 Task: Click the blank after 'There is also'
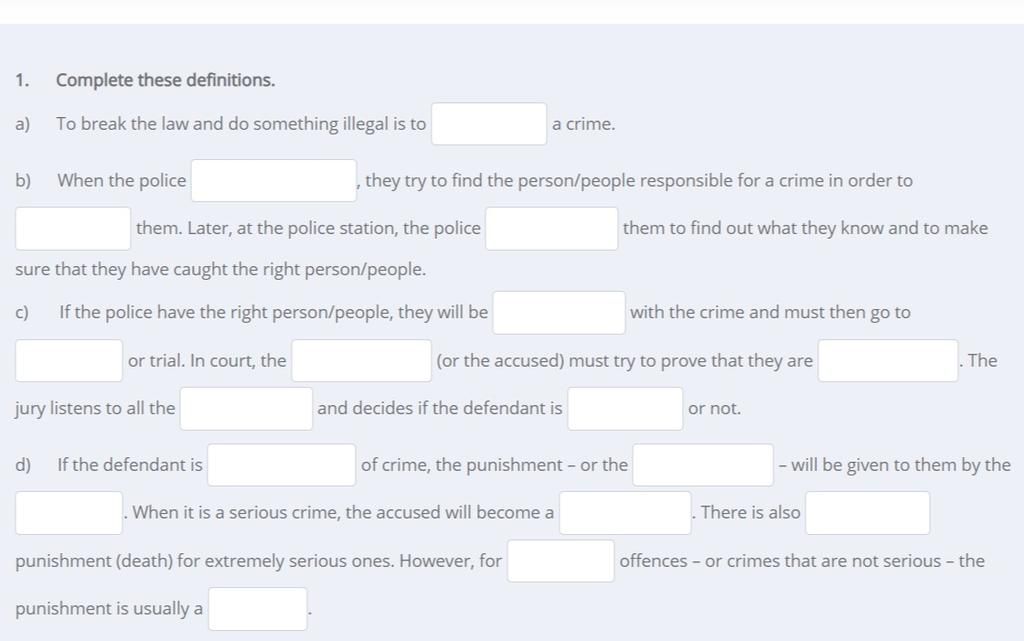coord(867,513)
